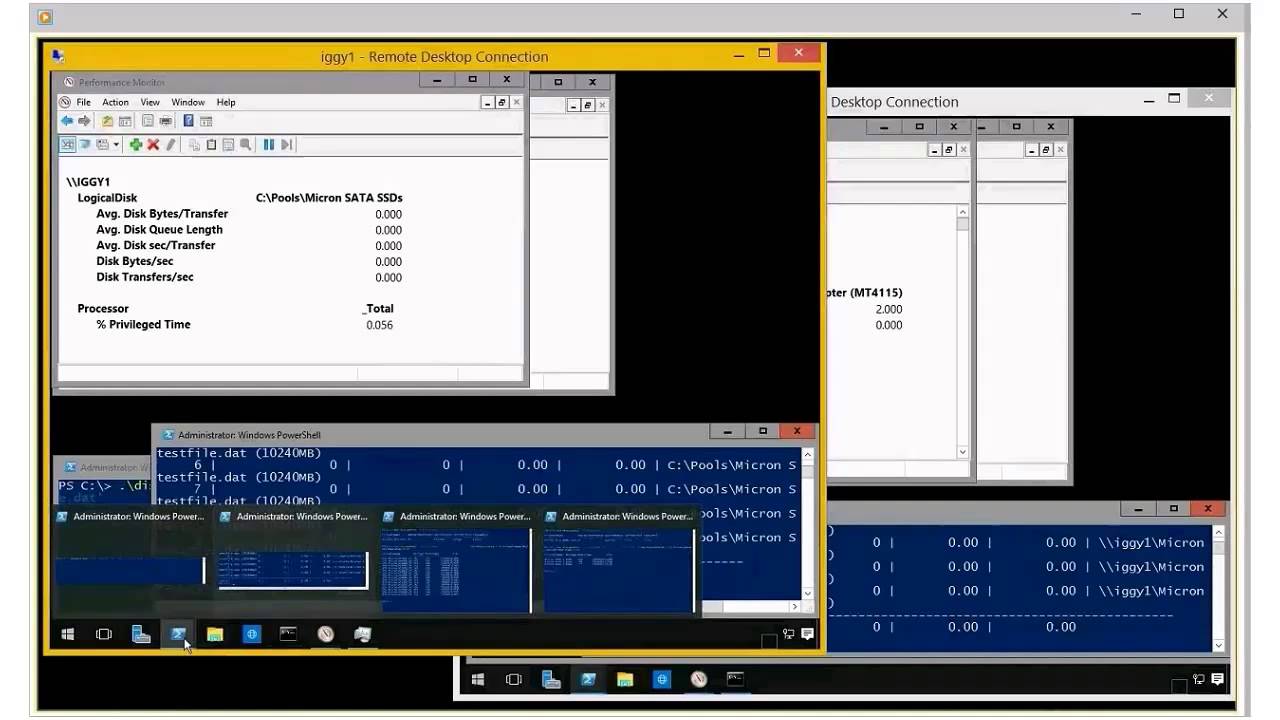Click Task View icon on iggy1 taskbar
Image resolution: width=1280 pixels, height=720 pixels.
[103, 634]
